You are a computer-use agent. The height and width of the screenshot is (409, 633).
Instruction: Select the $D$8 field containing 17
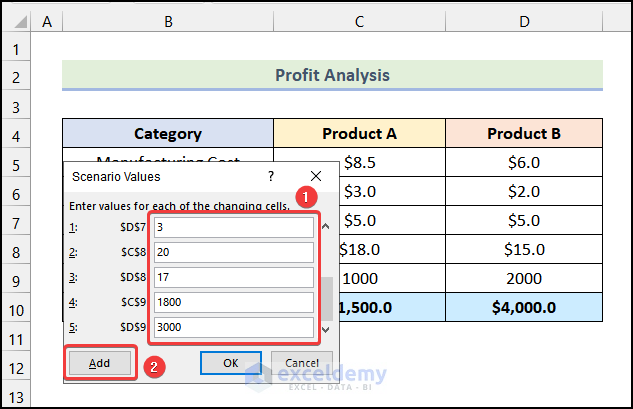[233, 278]
